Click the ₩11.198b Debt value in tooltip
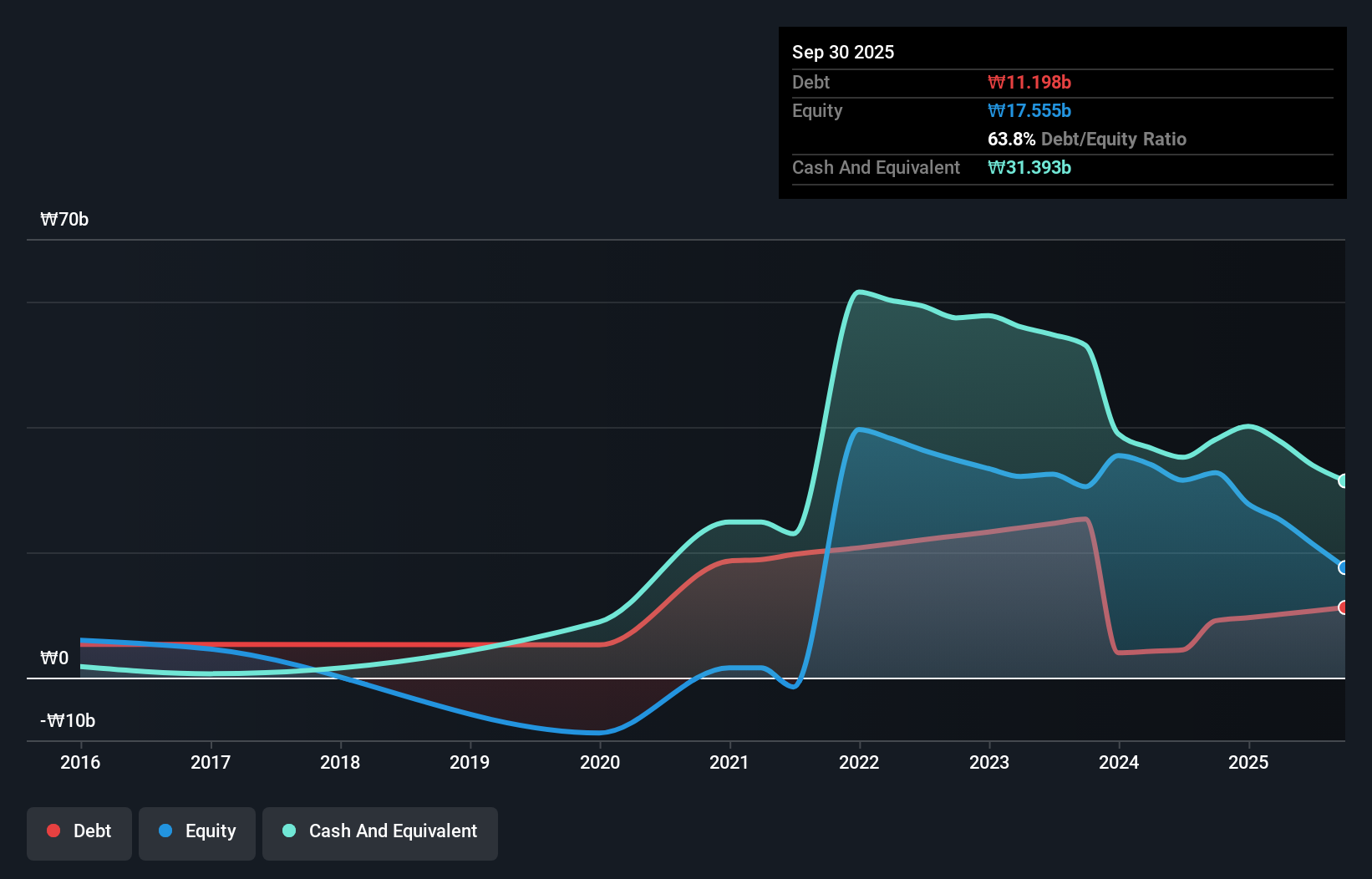This screenshot has width=1372, height=879. (x=1030, y=82)
